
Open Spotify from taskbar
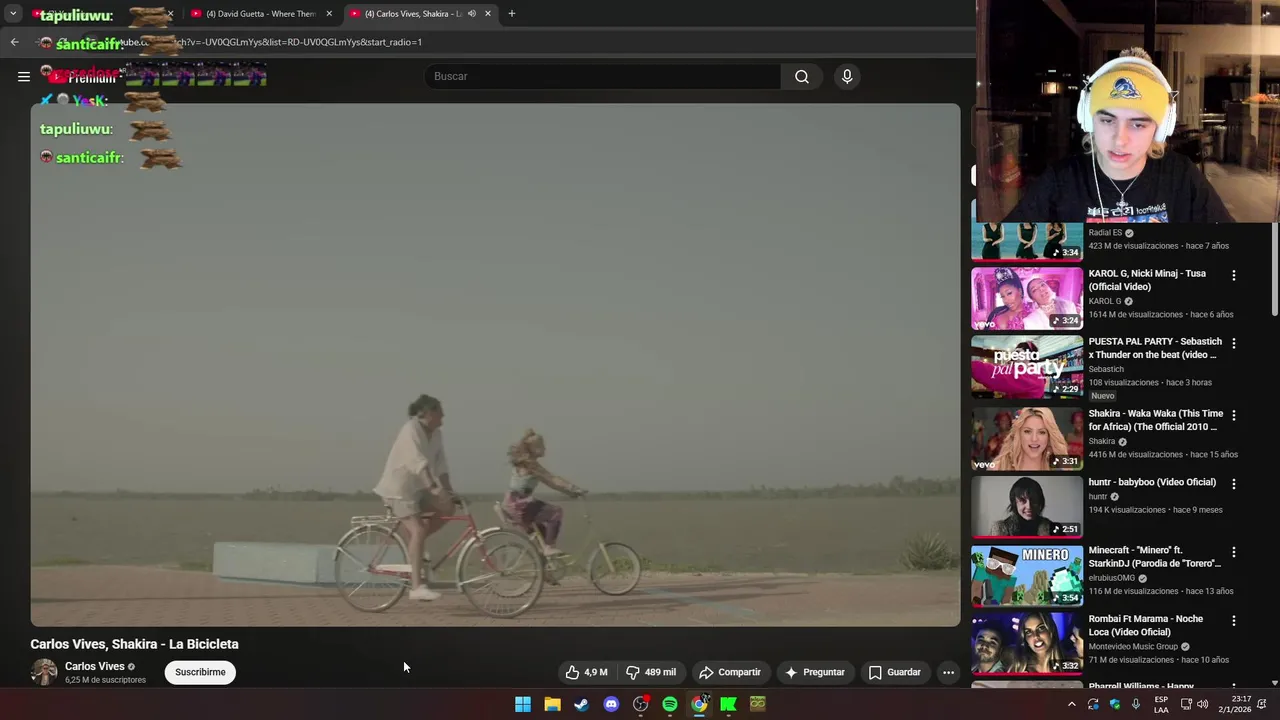670,704
